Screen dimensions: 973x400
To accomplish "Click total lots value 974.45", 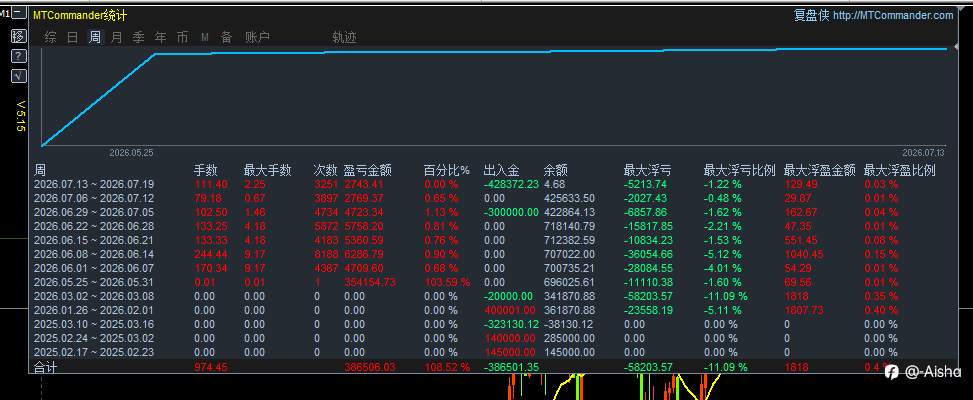I will tap(211, 367).
